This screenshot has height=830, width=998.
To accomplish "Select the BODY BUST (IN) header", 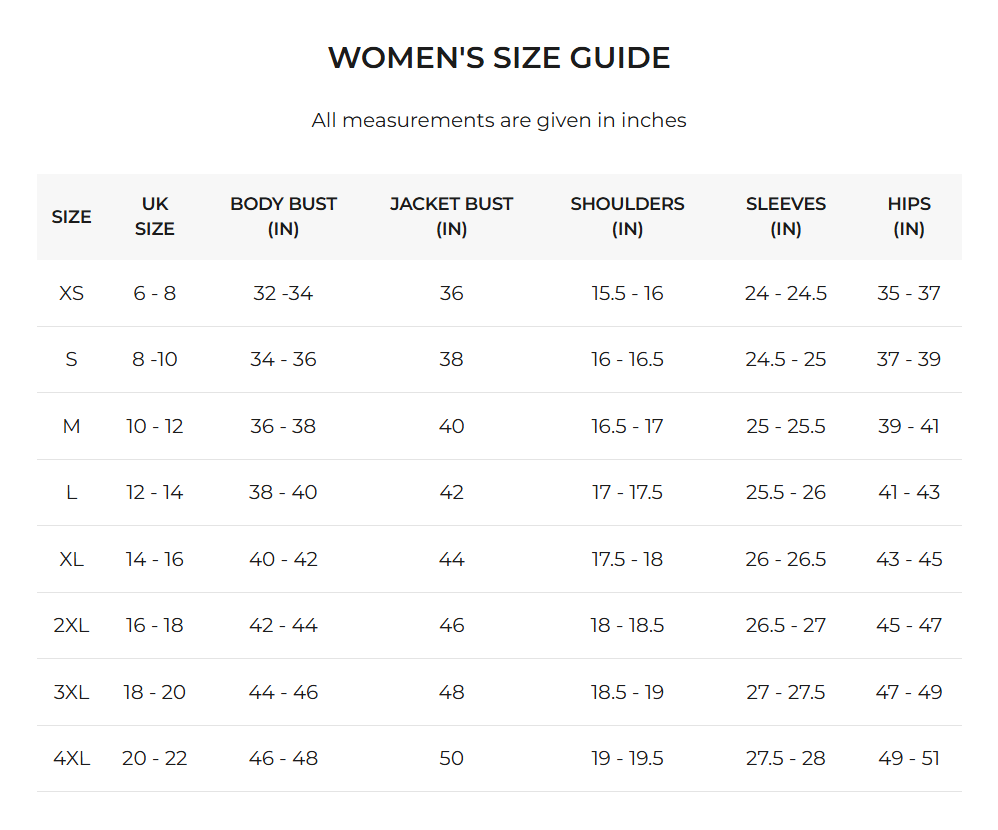I will point(283,217).
